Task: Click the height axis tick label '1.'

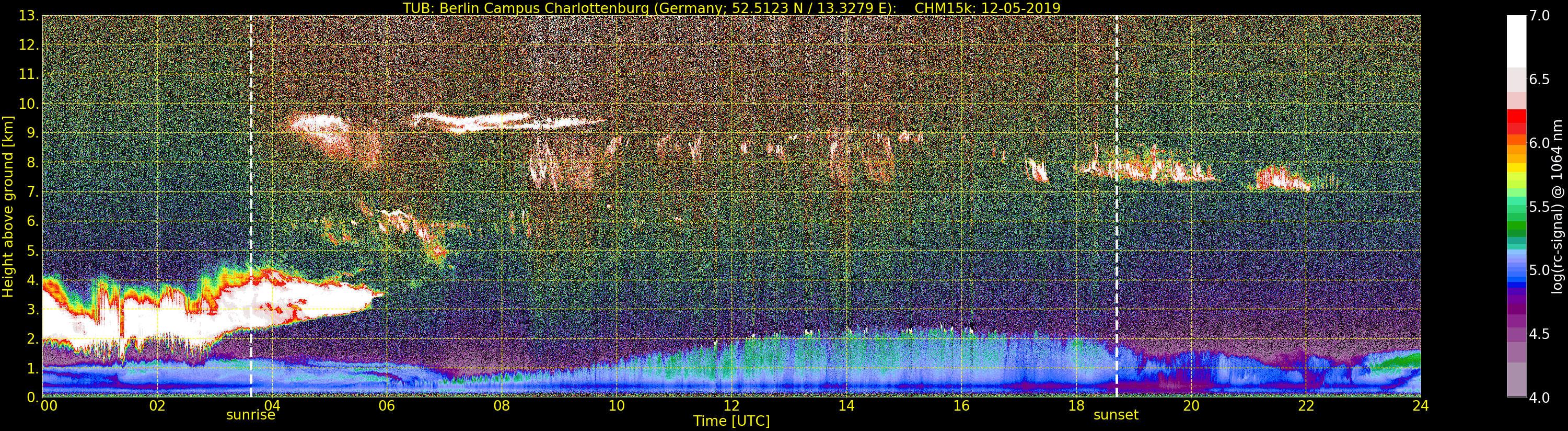Action: (32, 368)
